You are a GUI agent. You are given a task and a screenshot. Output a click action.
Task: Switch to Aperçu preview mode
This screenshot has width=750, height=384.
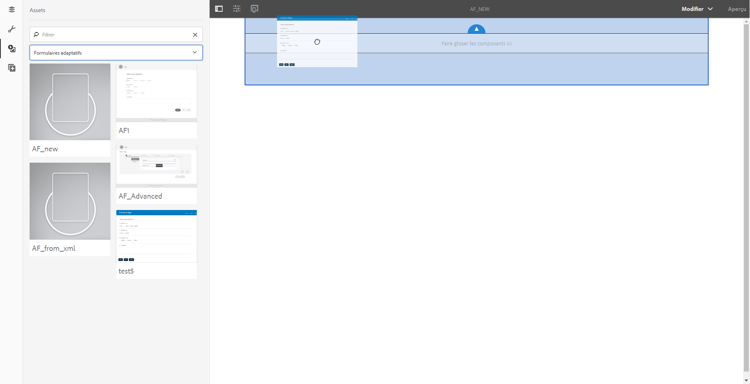click(737, 9)
